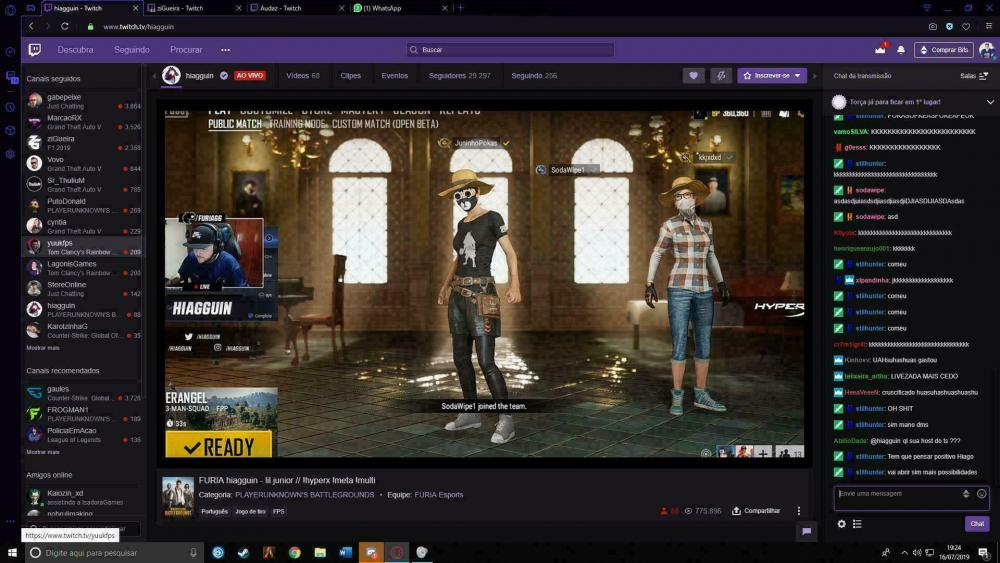Click the emote smiley in chat box
The image size is (1000, 563).
[x=981, y=494]
